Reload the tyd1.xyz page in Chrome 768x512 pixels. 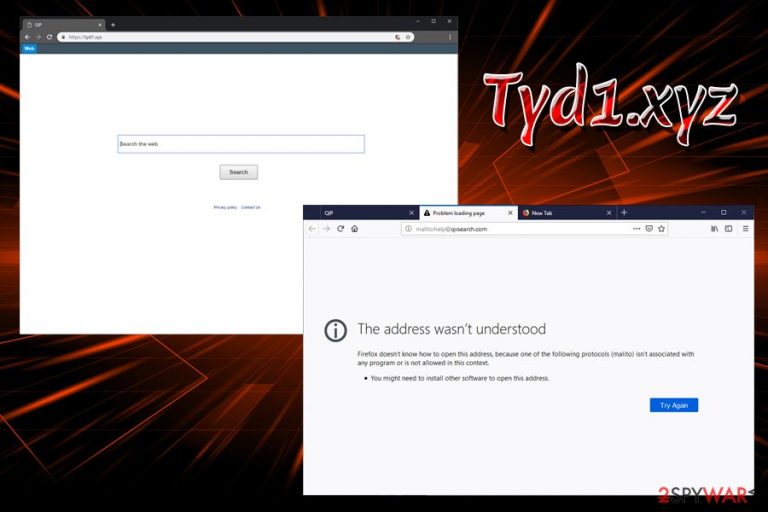[x=49, y=37]
